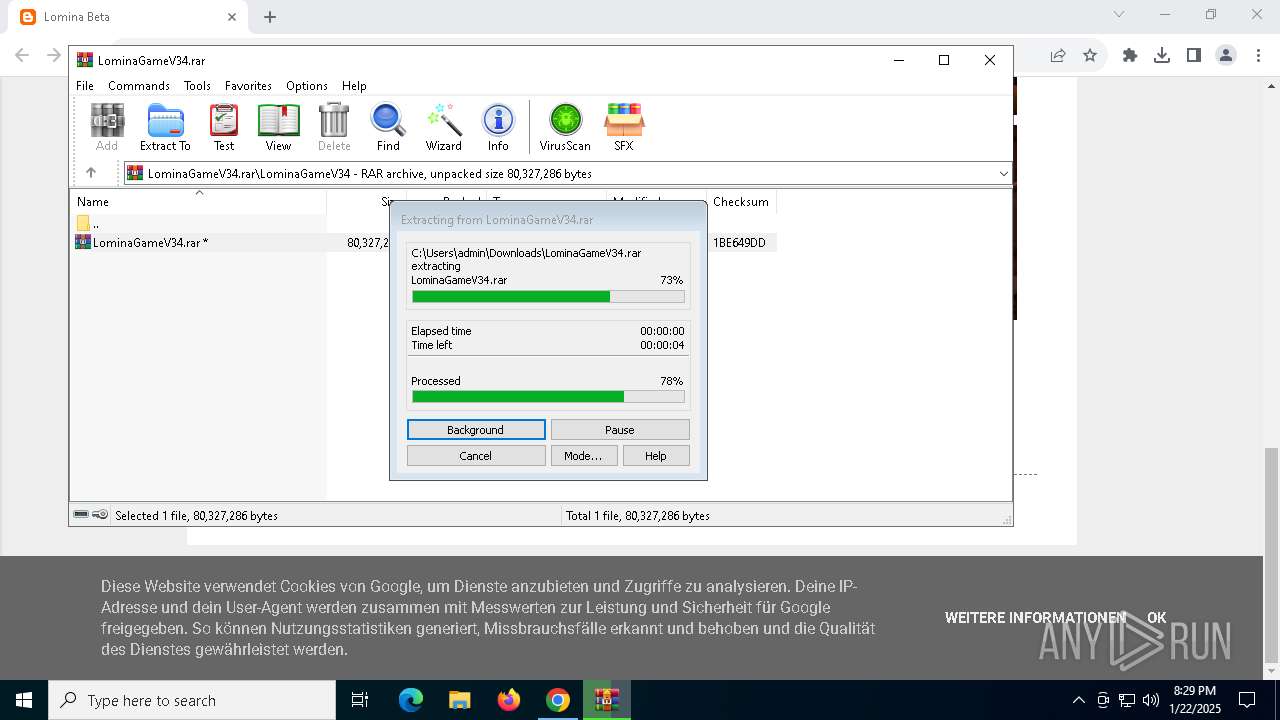The width and height of the screenshot is (1280, 720).
Task: Open the Options menu
Action: point(307,86)
